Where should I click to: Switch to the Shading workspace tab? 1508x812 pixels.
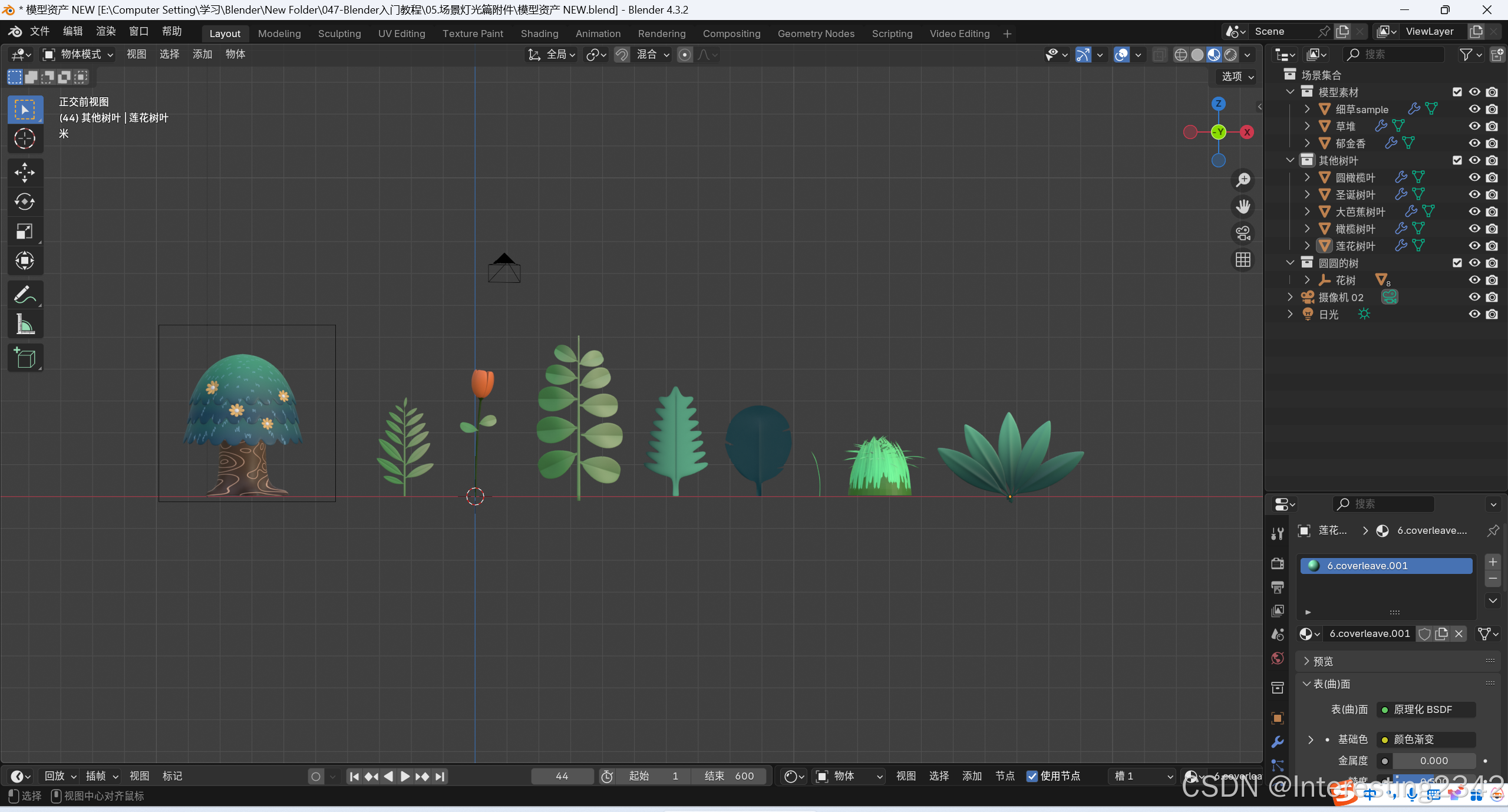click(539, 34)
